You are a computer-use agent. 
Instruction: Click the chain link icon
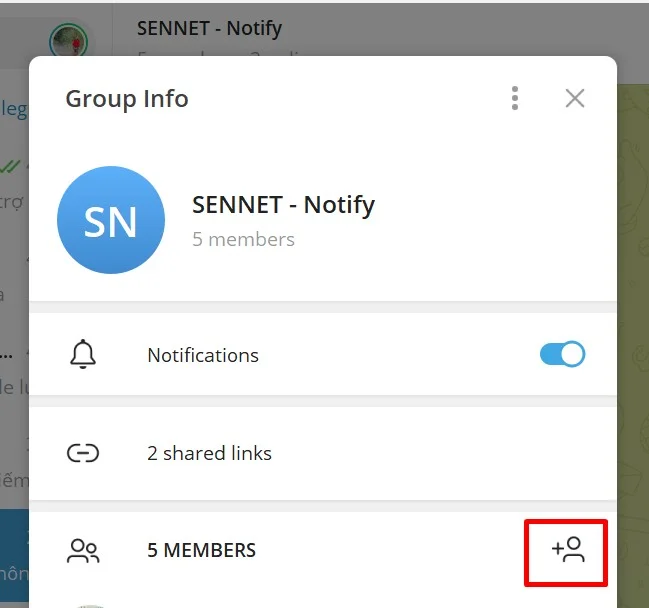click(x=83, y=453)
